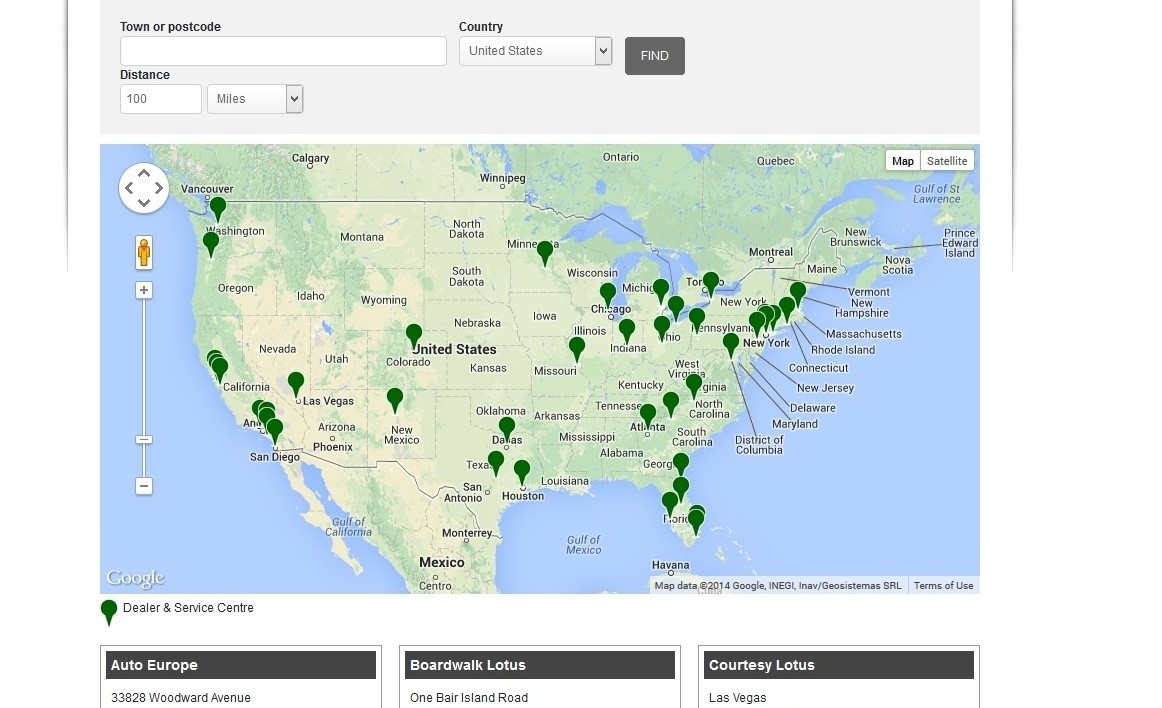Select the northernmost New England dealer pin
The image size is (1162, 708).
tap(797, 294)
